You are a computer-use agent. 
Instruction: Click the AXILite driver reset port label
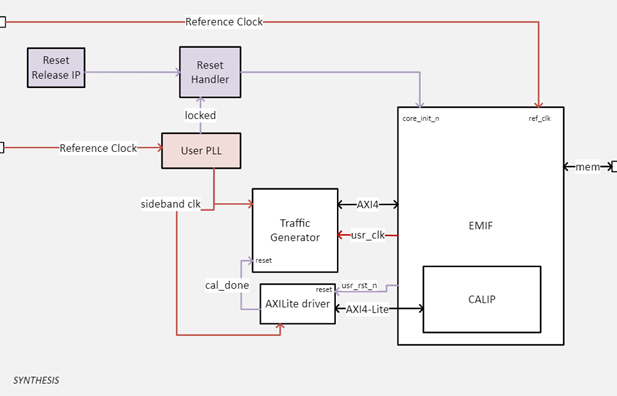(x=324, y=290)
